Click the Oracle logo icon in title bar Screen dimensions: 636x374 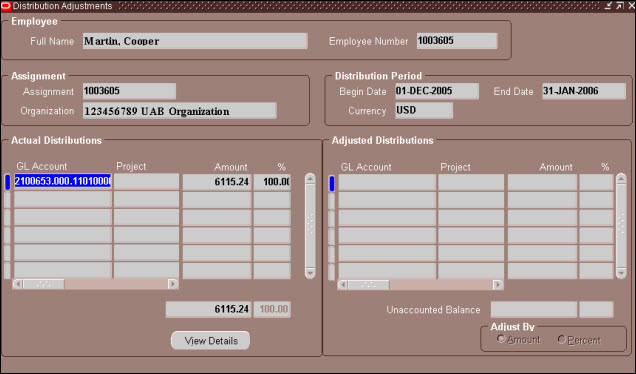pos(6,6)
